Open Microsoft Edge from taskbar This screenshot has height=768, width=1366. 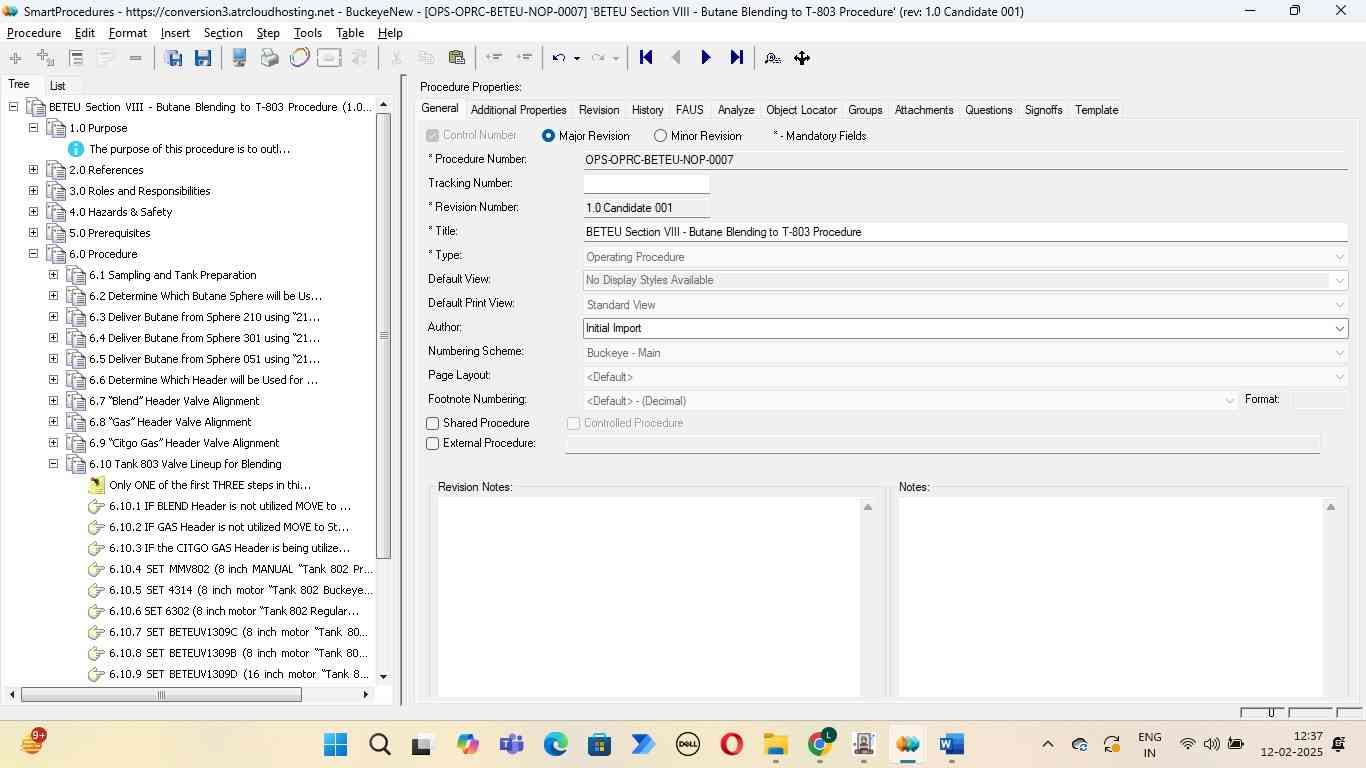pyautogui.click(x=556, y=745)
